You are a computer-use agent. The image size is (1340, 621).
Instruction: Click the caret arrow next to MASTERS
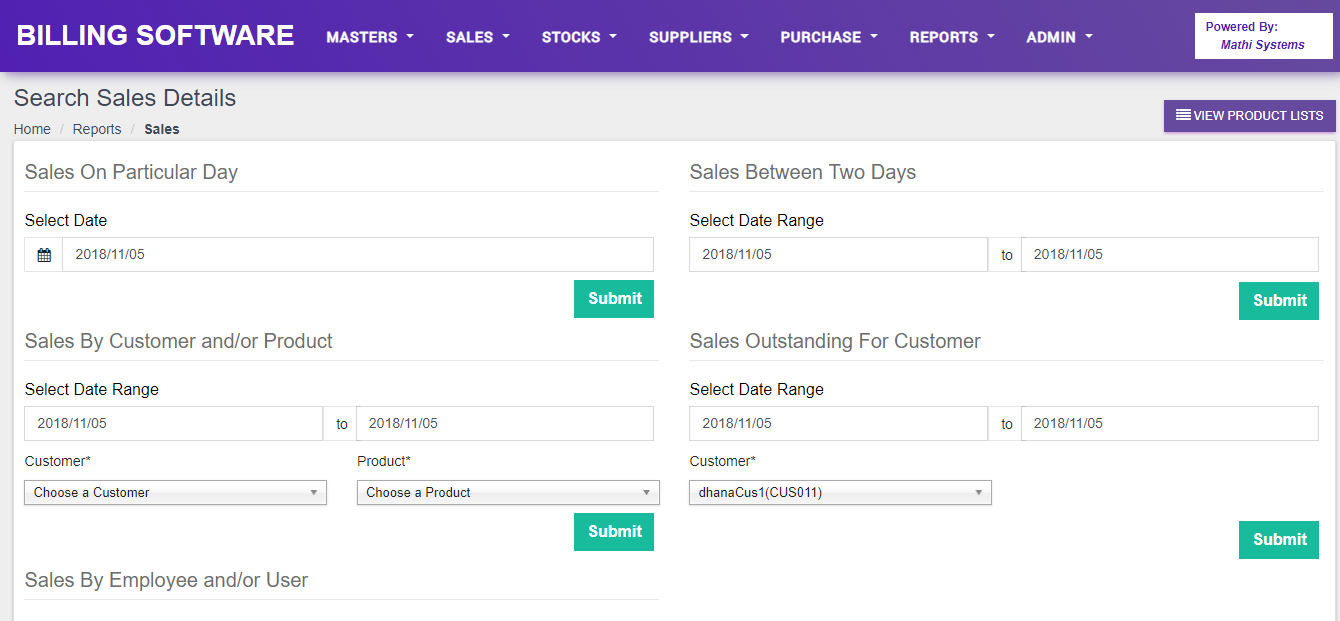coord(411,37)
